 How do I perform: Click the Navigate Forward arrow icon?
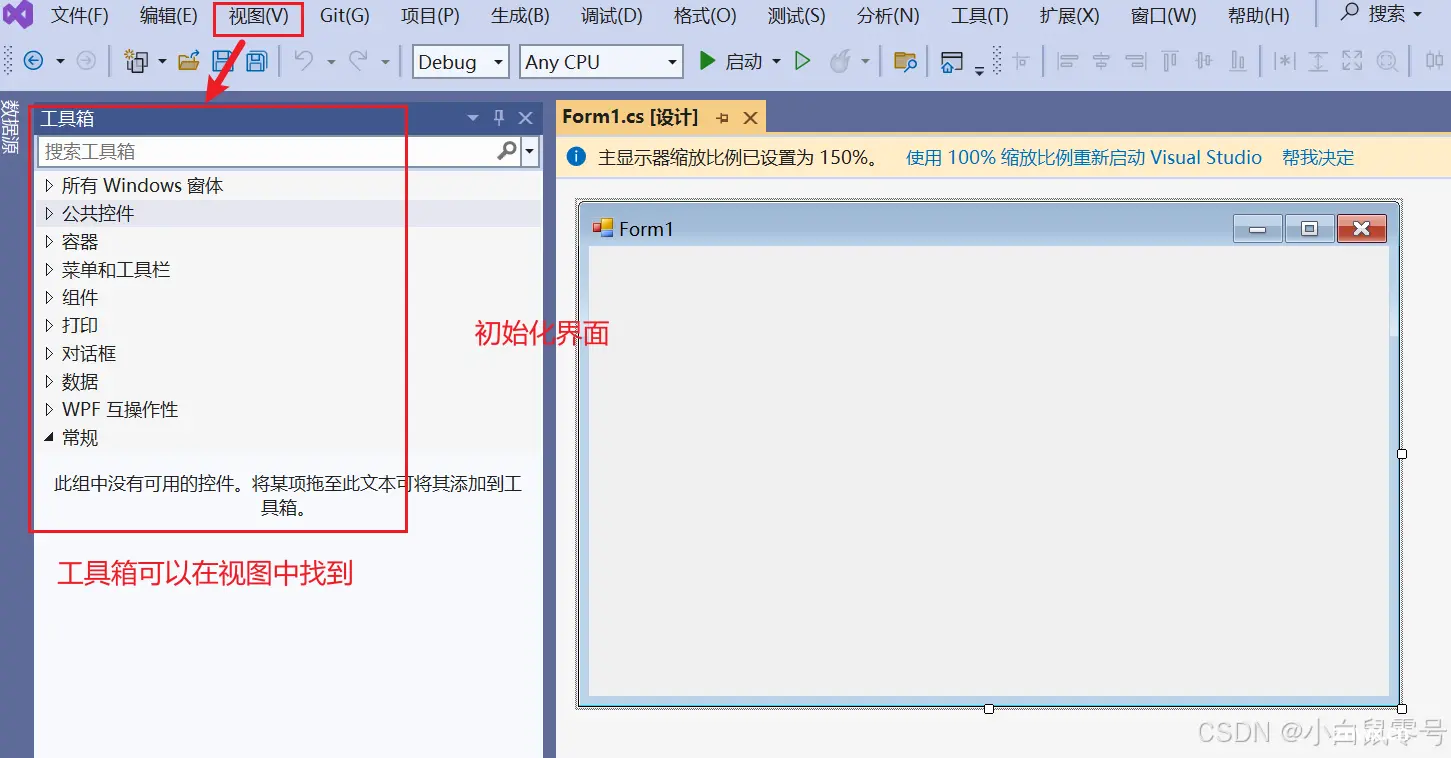click(87, 61)
